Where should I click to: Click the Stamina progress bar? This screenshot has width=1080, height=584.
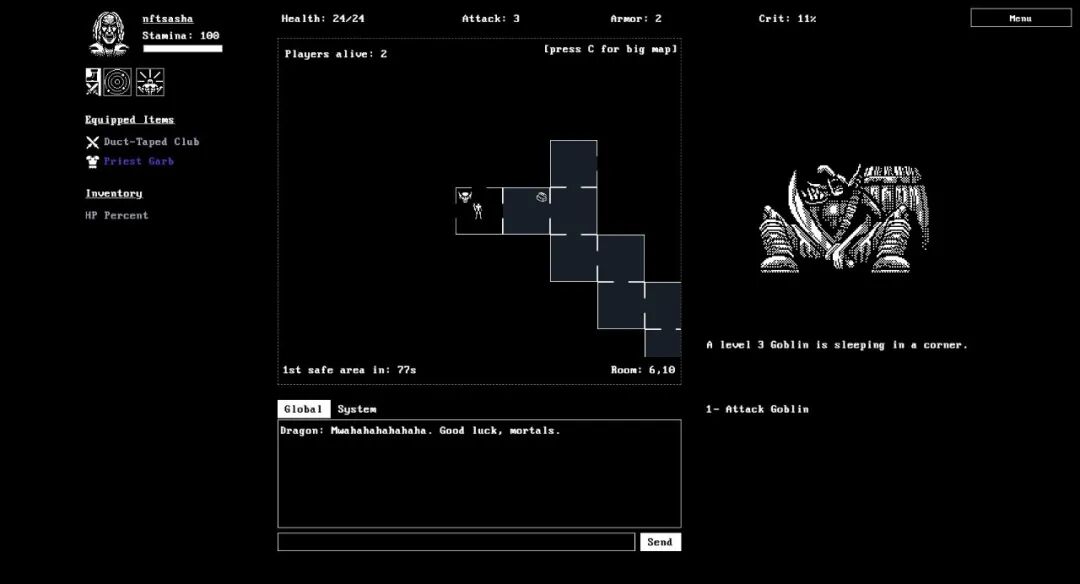click(183, 49)
